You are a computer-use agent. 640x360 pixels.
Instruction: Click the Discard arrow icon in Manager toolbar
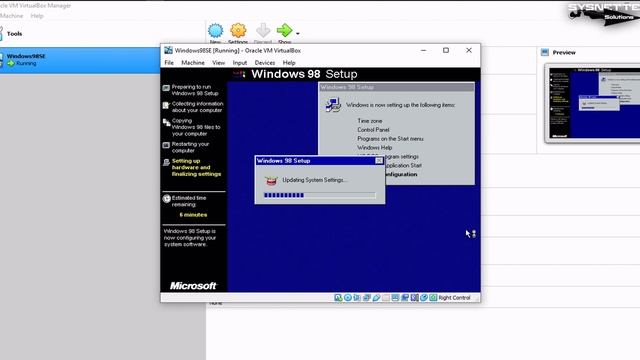[263, 31]
